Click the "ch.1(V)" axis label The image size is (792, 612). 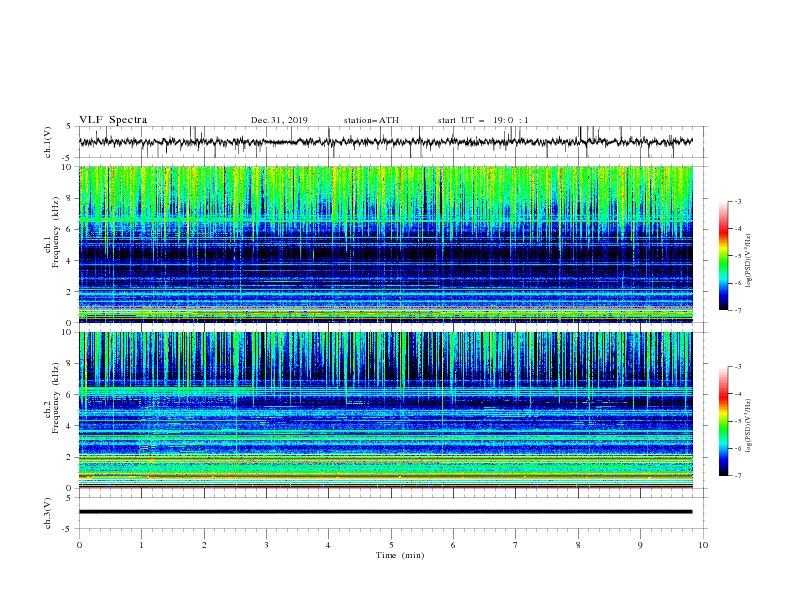click(48, 142)
